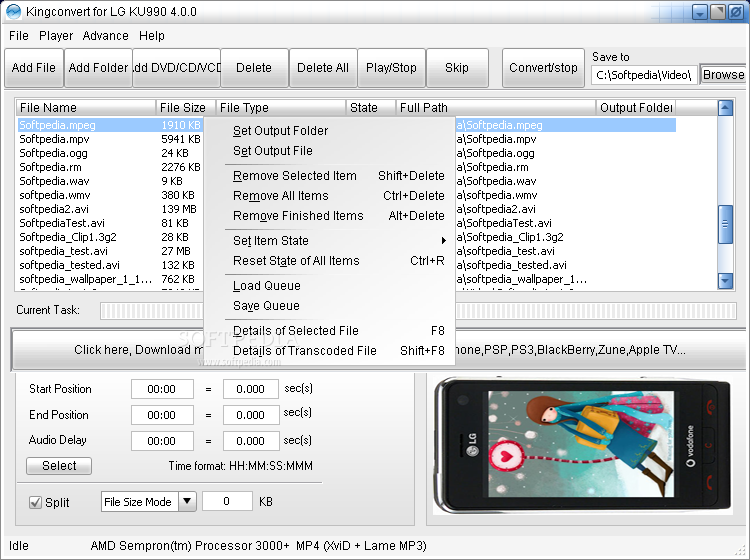The width and height of the screenshot is (750, 560).
Task: Click the Download more converters banner
Action: coord(379,350)
